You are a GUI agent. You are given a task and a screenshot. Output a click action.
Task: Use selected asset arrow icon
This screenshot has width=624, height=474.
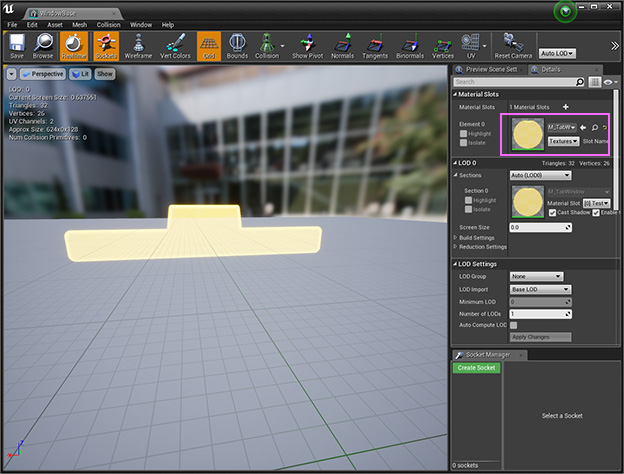point(583,127)
